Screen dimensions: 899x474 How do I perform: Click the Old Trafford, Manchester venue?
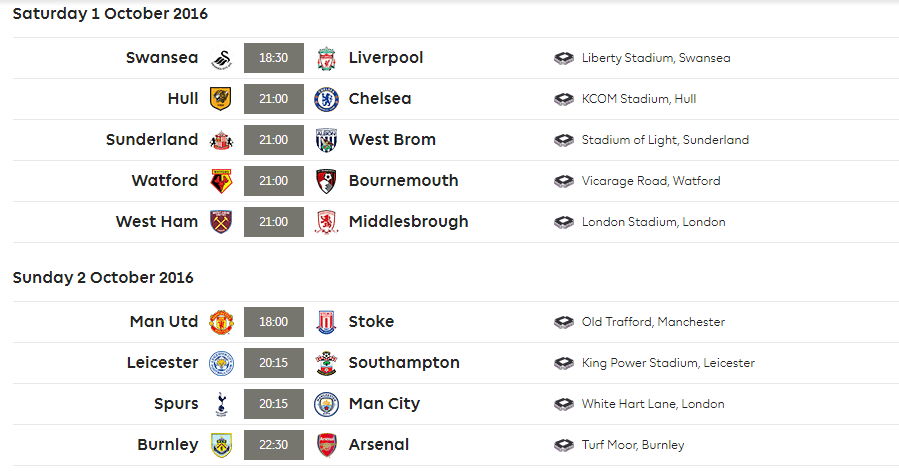pos(653,322)
